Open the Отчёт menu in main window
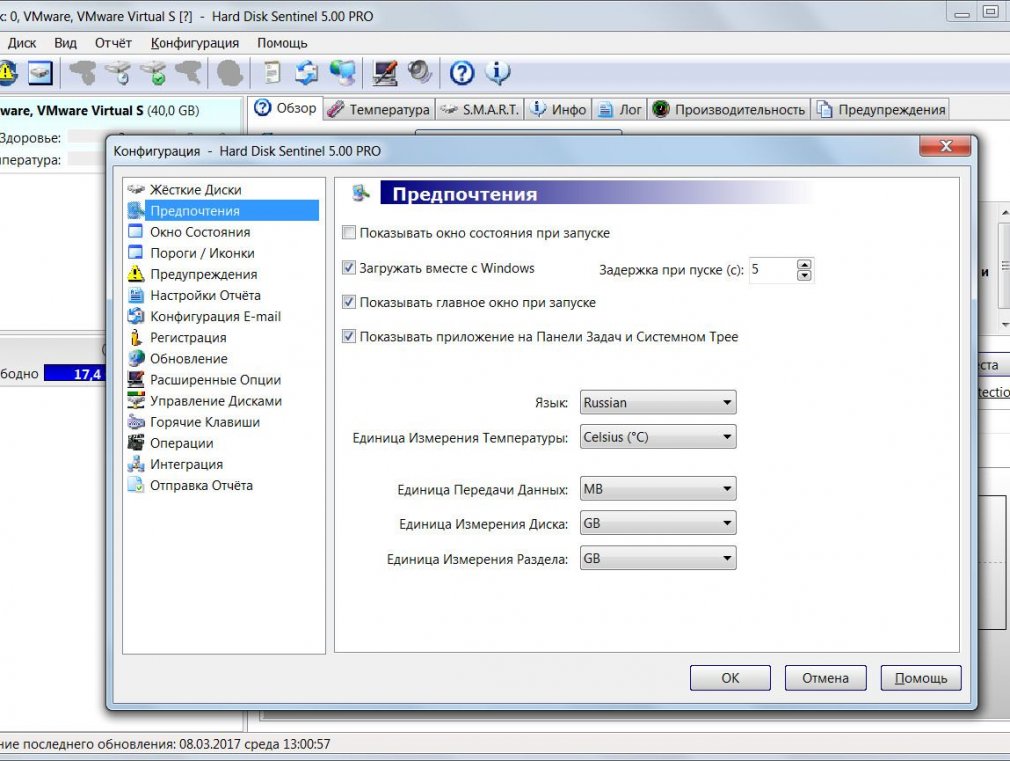Viewport: 1010px width, 761px height. (113, 43)
